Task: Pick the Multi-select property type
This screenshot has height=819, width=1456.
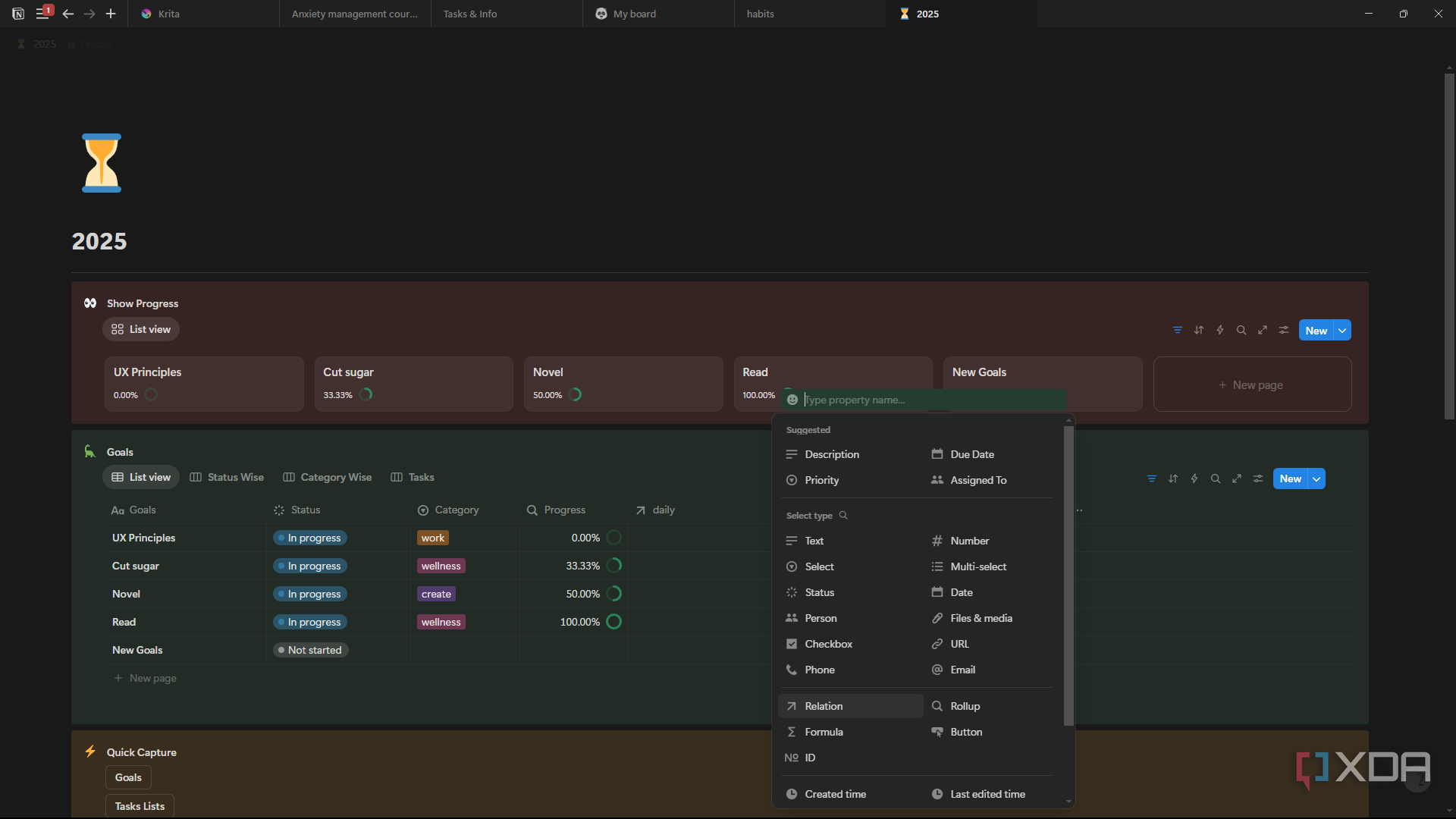Action: point(992,566)
